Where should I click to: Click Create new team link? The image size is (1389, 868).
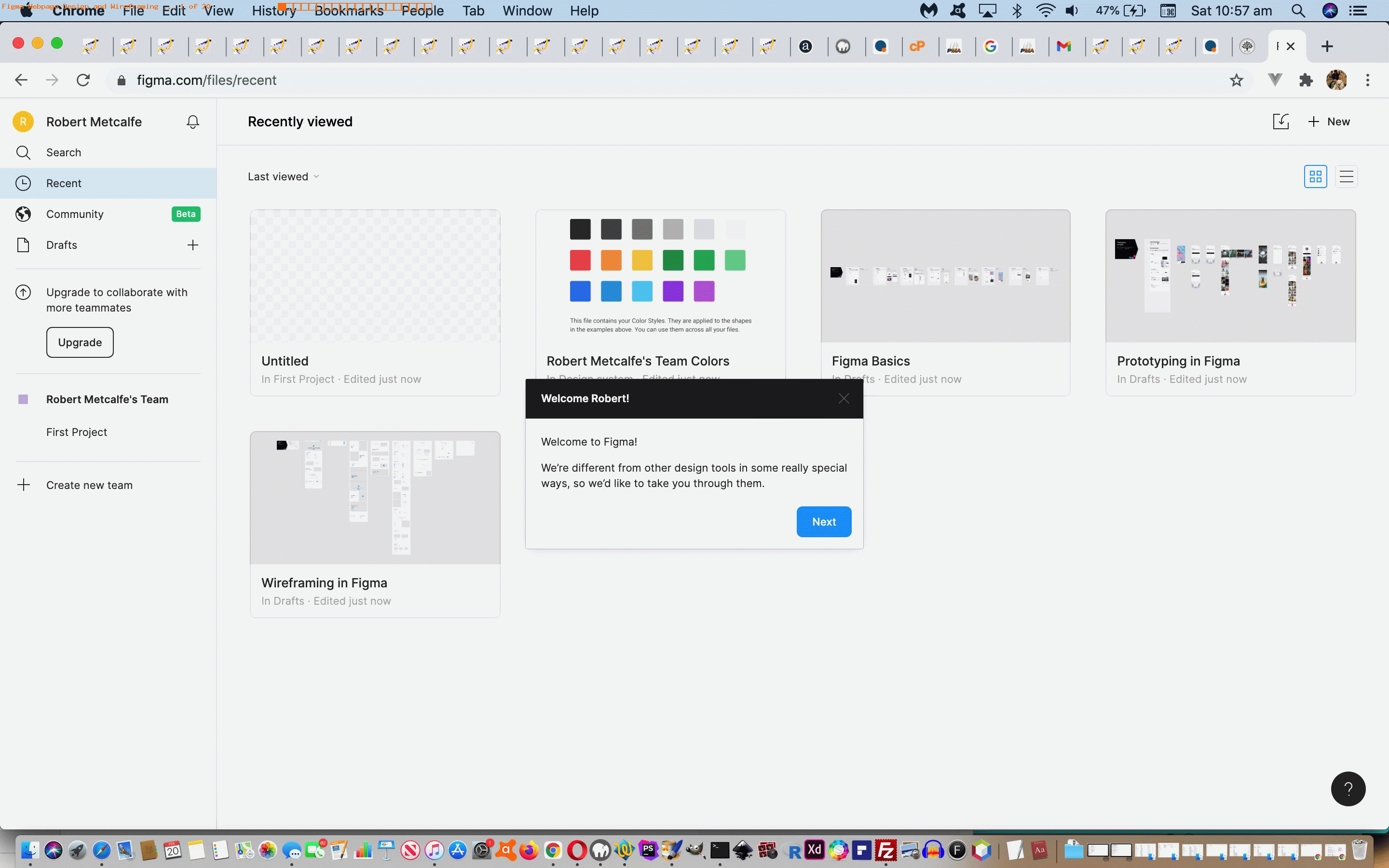tap(90, 485)
